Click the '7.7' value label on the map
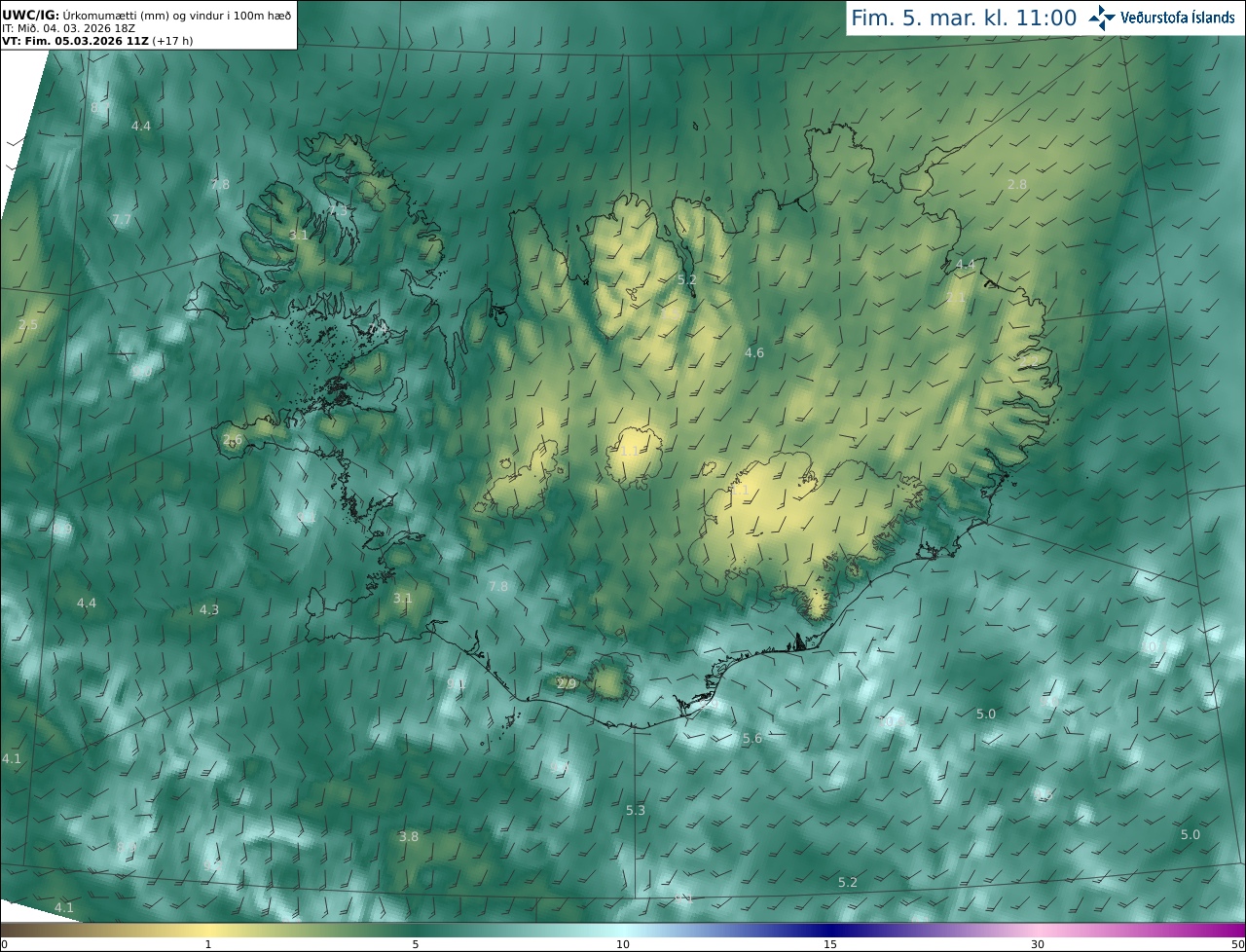Viewport: 1246px width, 952px height. (x=122, y=221)
